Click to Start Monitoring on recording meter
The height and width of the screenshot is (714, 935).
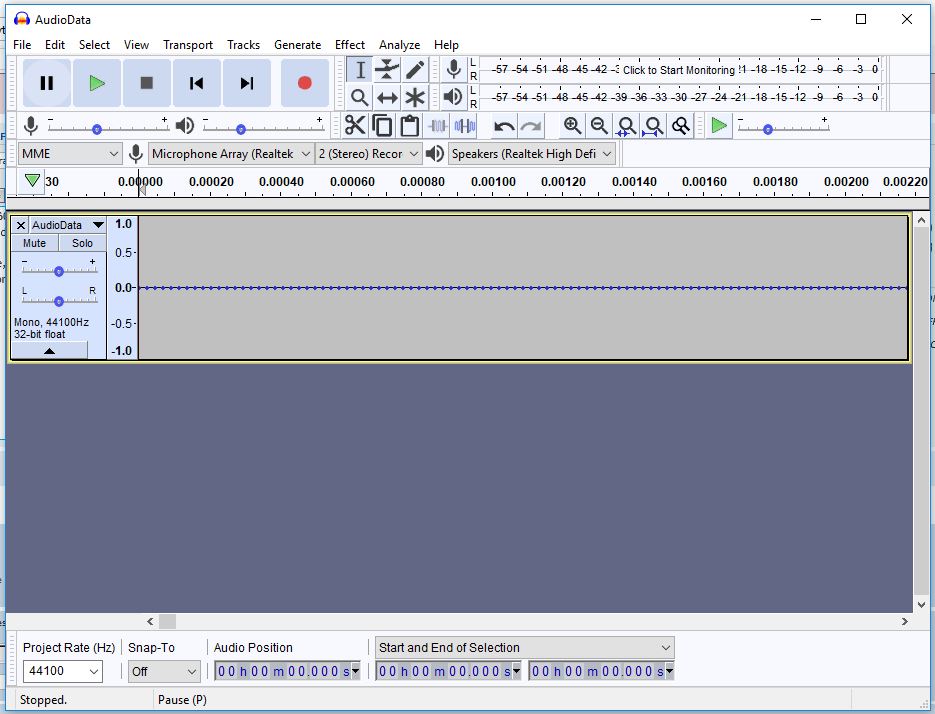[678, 70]
